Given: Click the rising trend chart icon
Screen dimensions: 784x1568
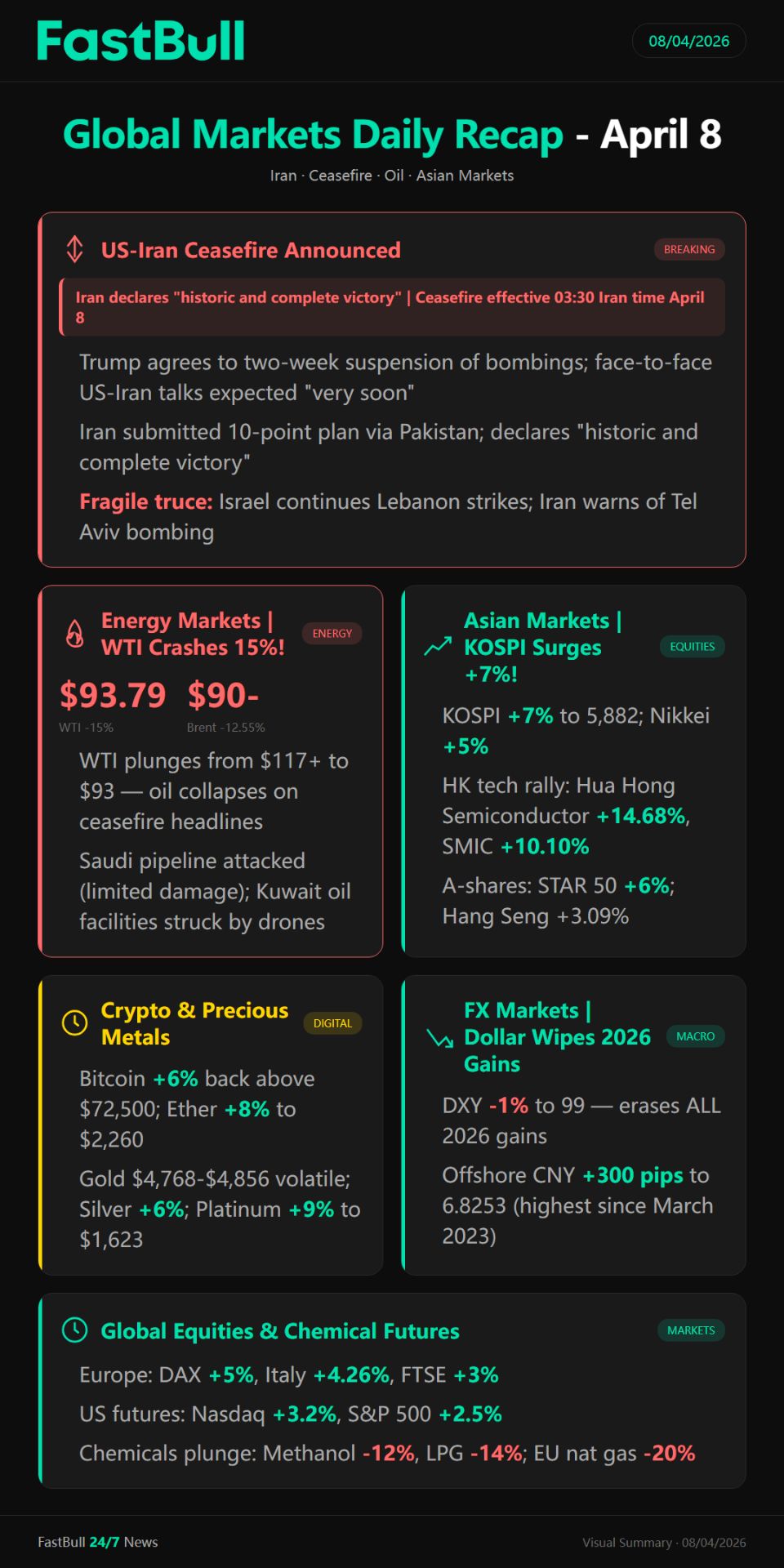Looking at the screenshot, I should [438, 647].
